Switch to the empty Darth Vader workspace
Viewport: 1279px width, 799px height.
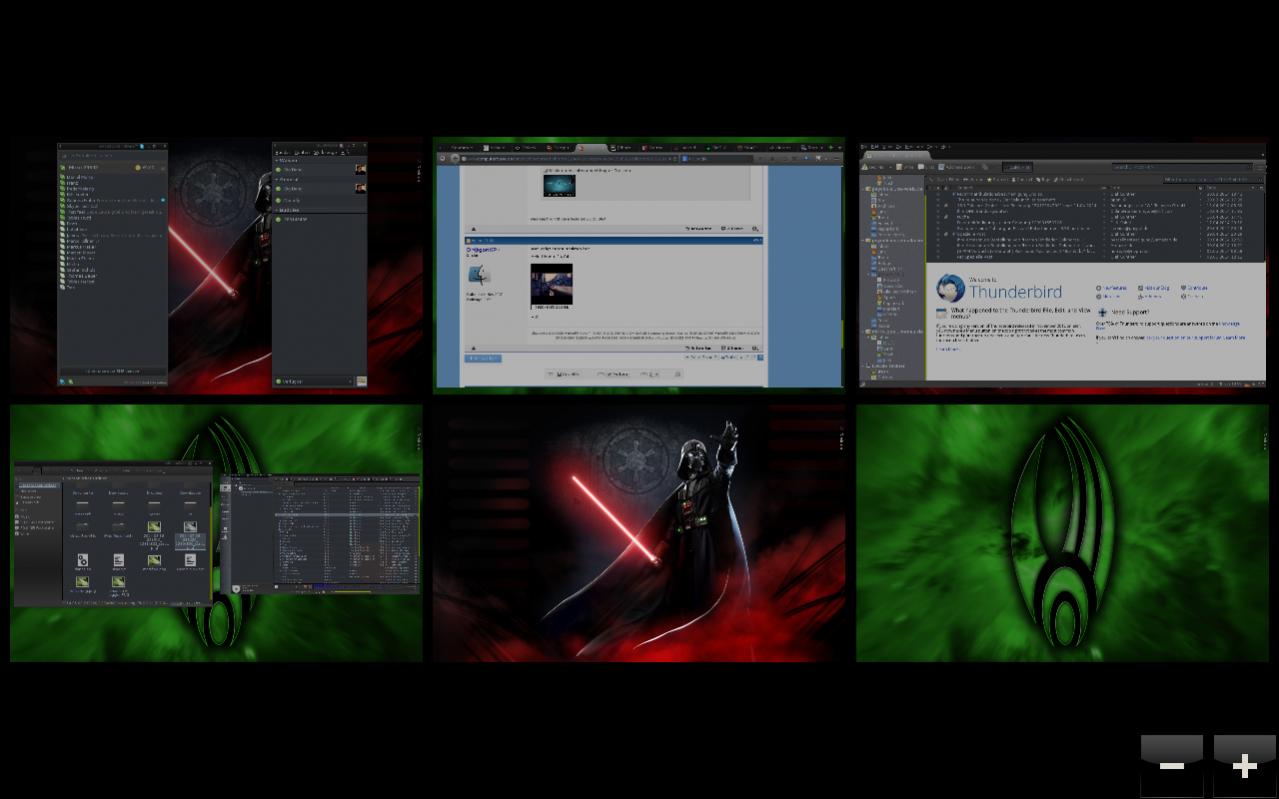pos(639,533)
